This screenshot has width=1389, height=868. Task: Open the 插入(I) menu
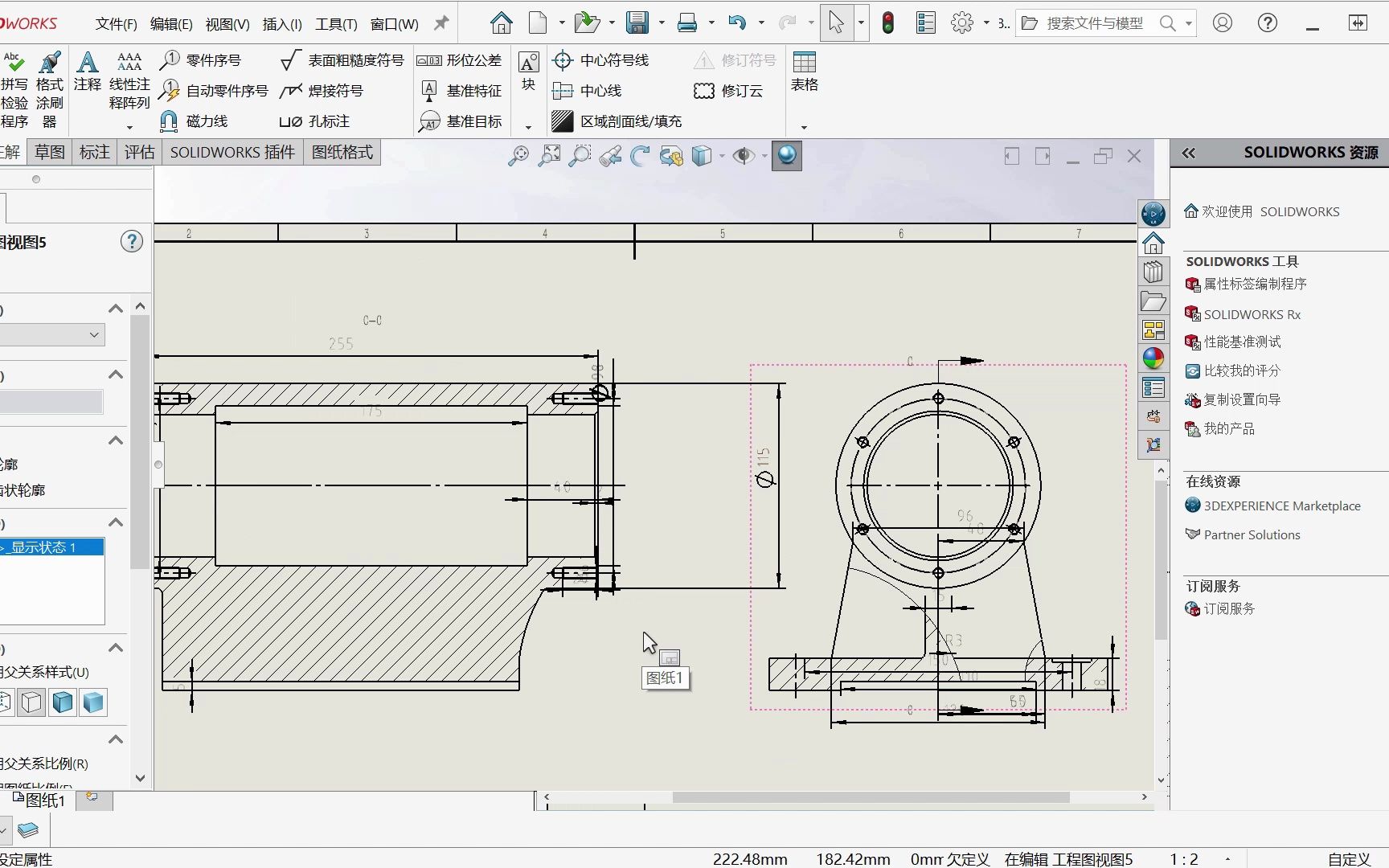coord(282,24)
